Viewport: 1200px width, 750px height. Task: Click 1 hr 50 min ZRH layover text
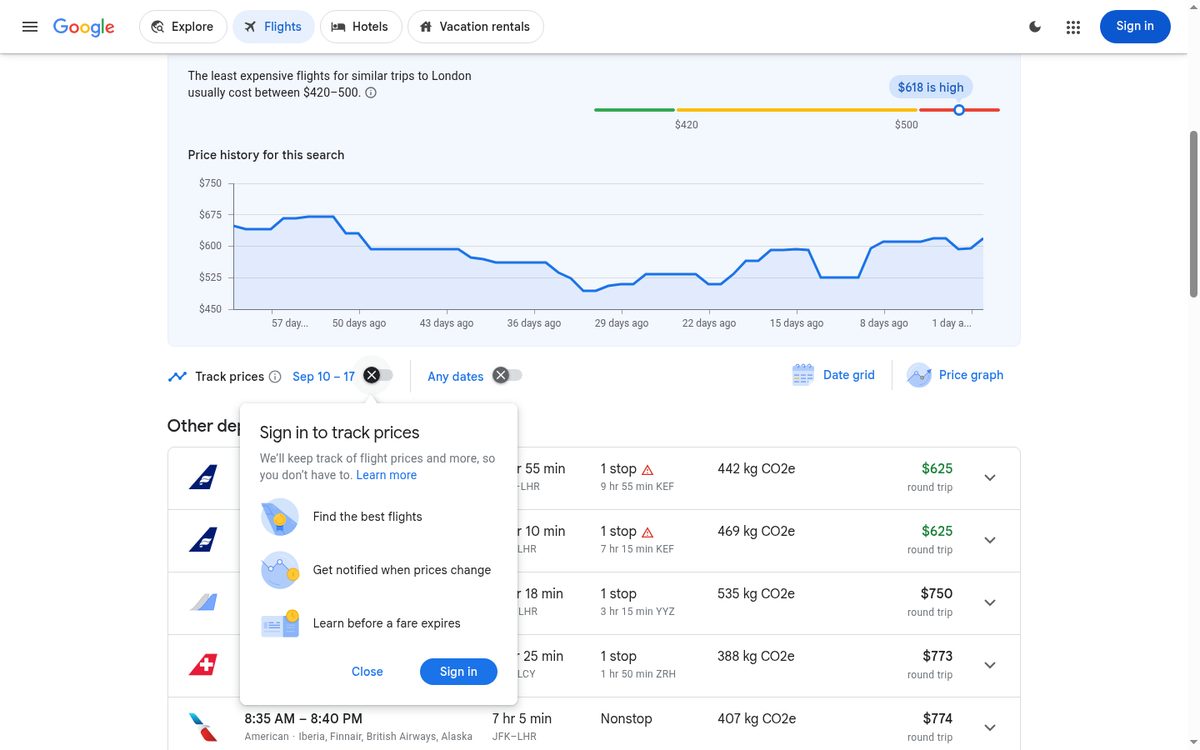(638, 674)
